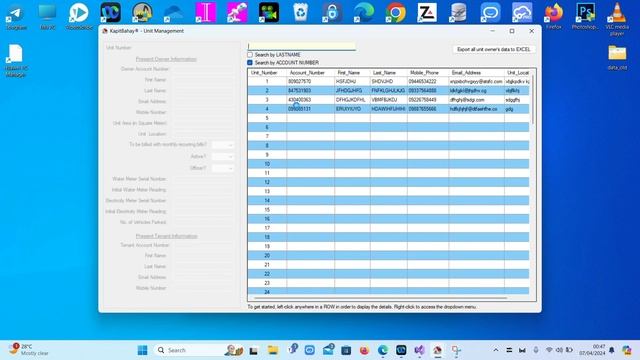
Task: Open the pink dinosaur desktop shortcut
Action: coord(237,13)
